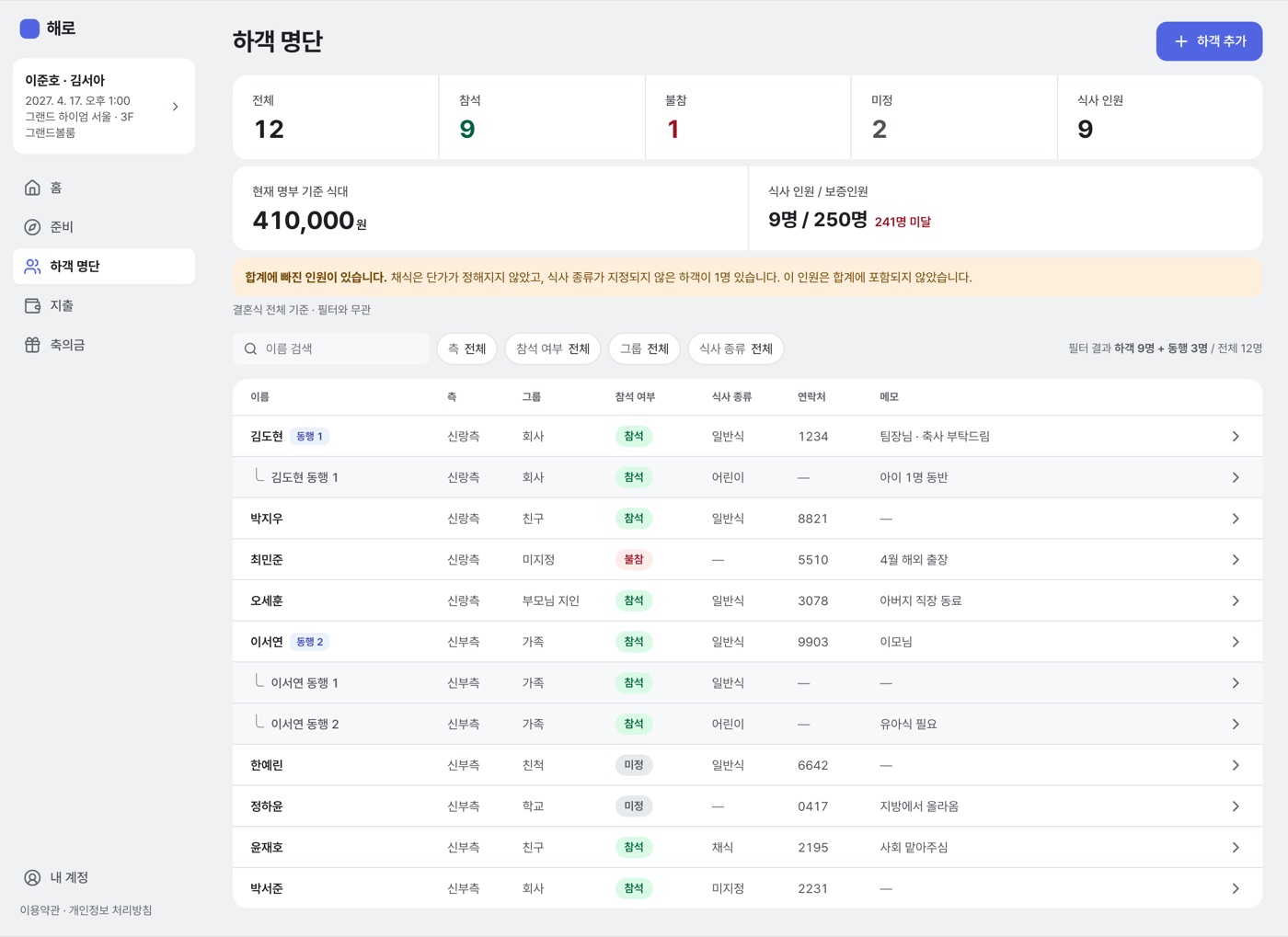Image resolution: width=1288 pixels, height=937 pixels.
Task: Open 박서준 row detail chevron
Action: tap(1236, 888)
